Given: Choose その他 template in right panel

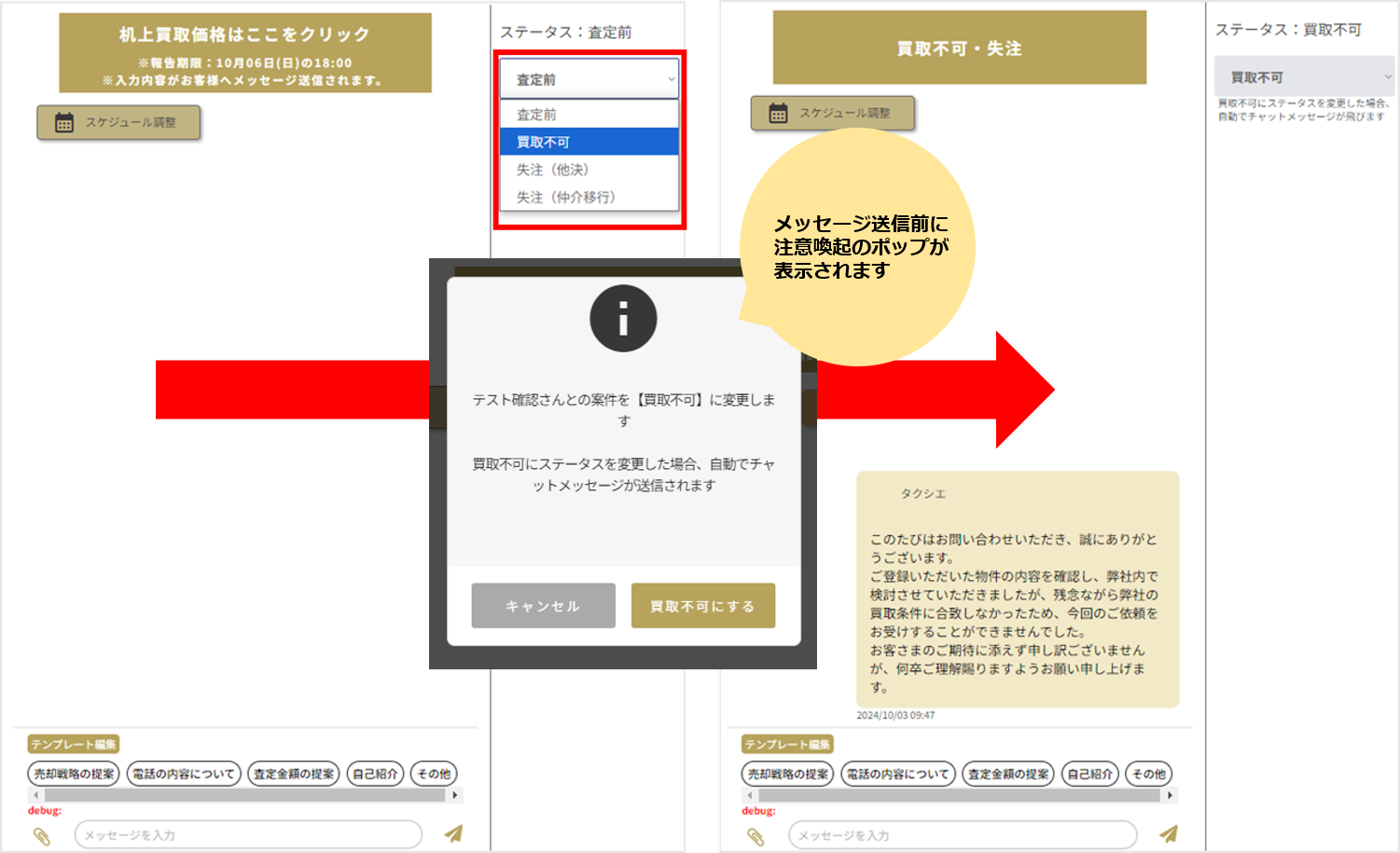Looking at the screenshot, I should (x=1148, y=774).
